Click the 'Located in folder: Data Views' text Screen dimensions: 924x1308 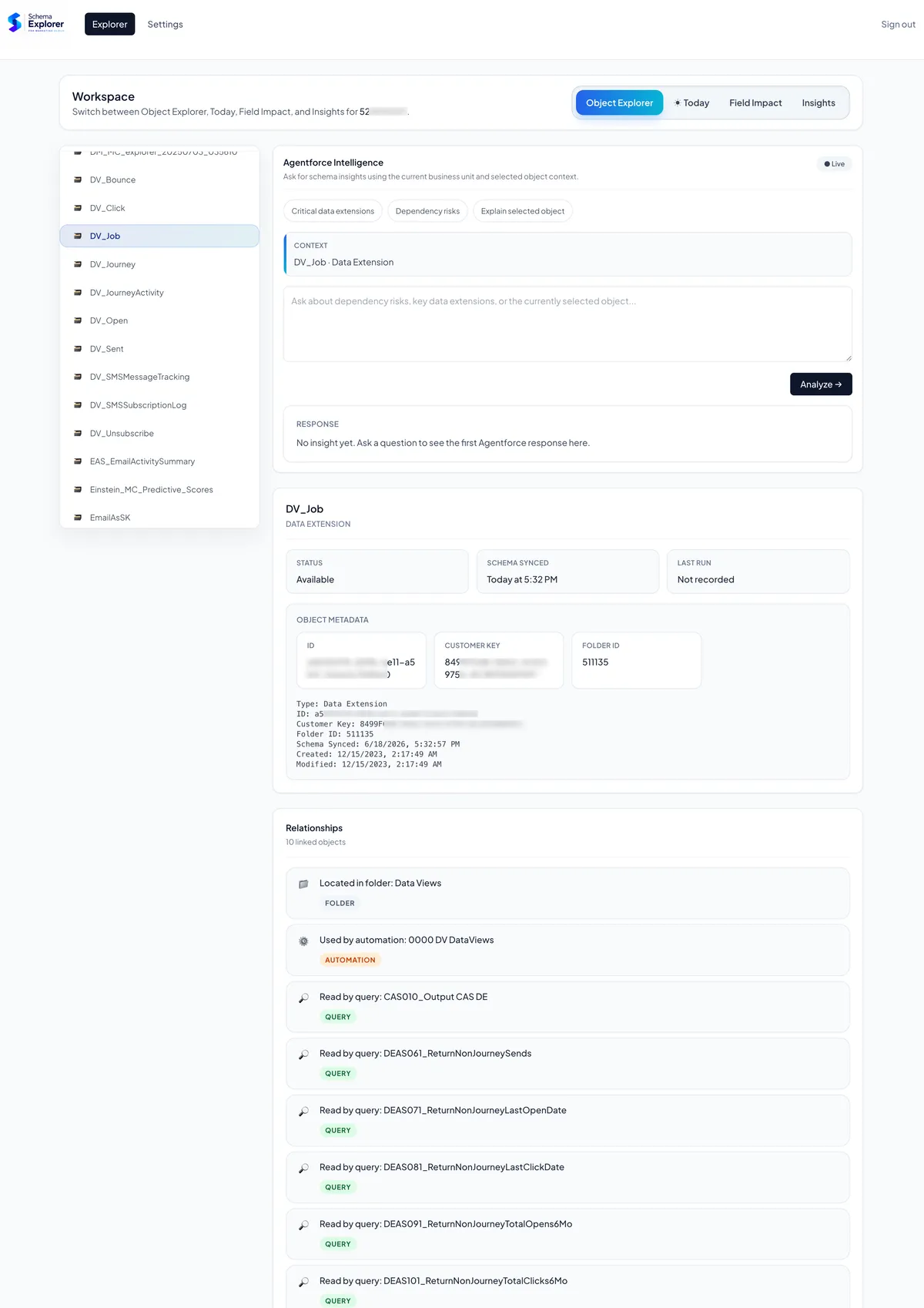pyautogui.click(x=380, y=884)
